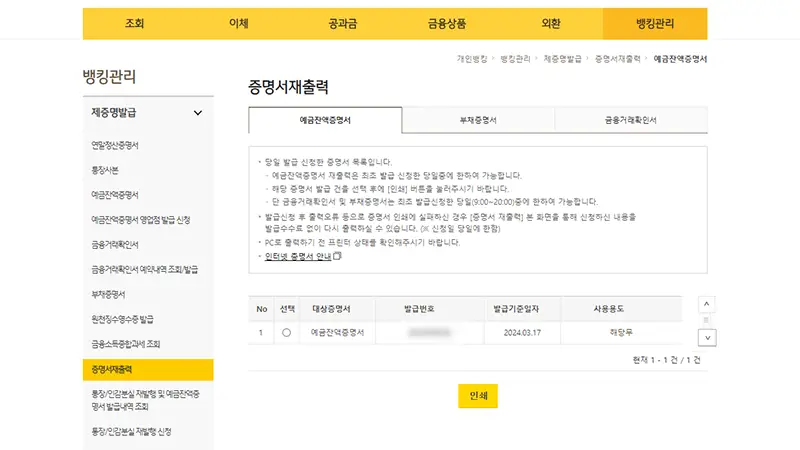Open 금융거래확인서 in the sidebar
This screenshot has height=450, width=800.
(x=115, y=245)
